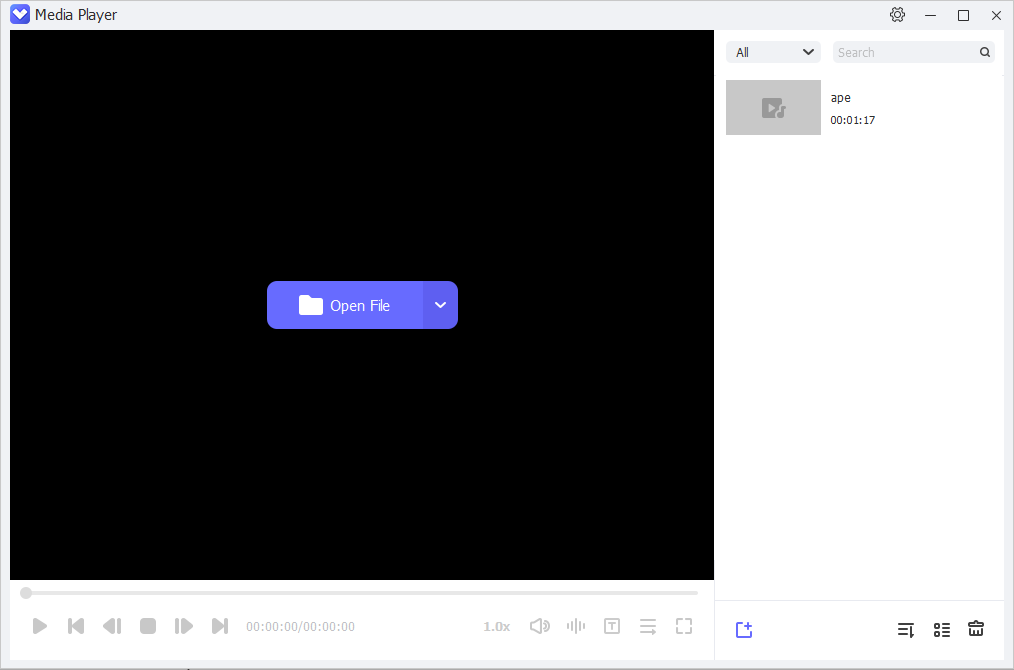
Task: Sort the playlist items
Action: (906, 629)
